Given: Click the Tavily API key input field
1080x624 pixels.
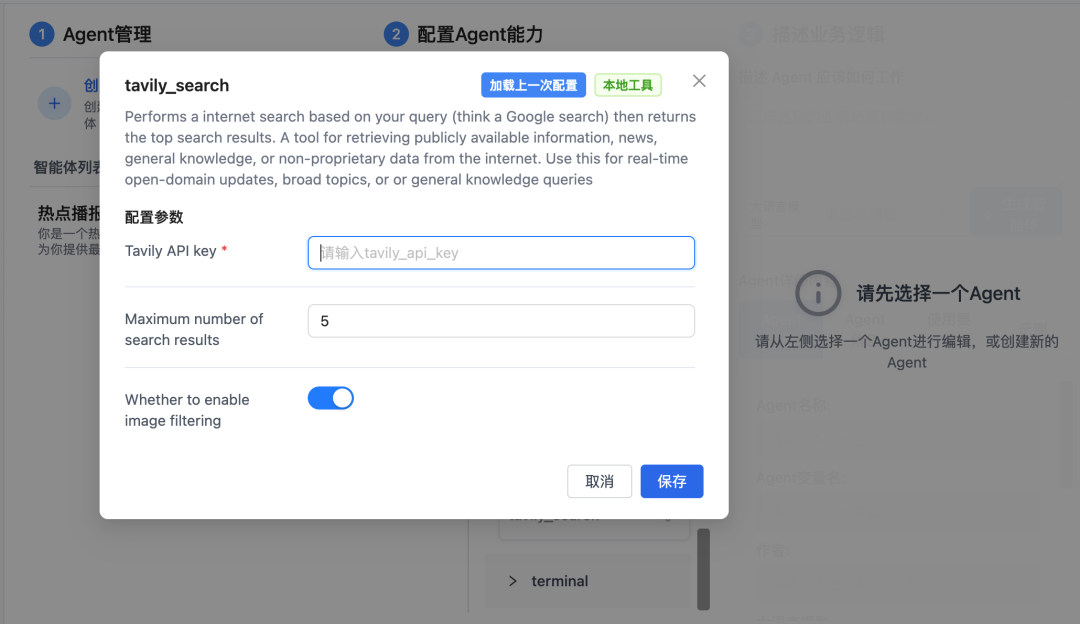Looking at the screenshot, I should coord(501,253).
